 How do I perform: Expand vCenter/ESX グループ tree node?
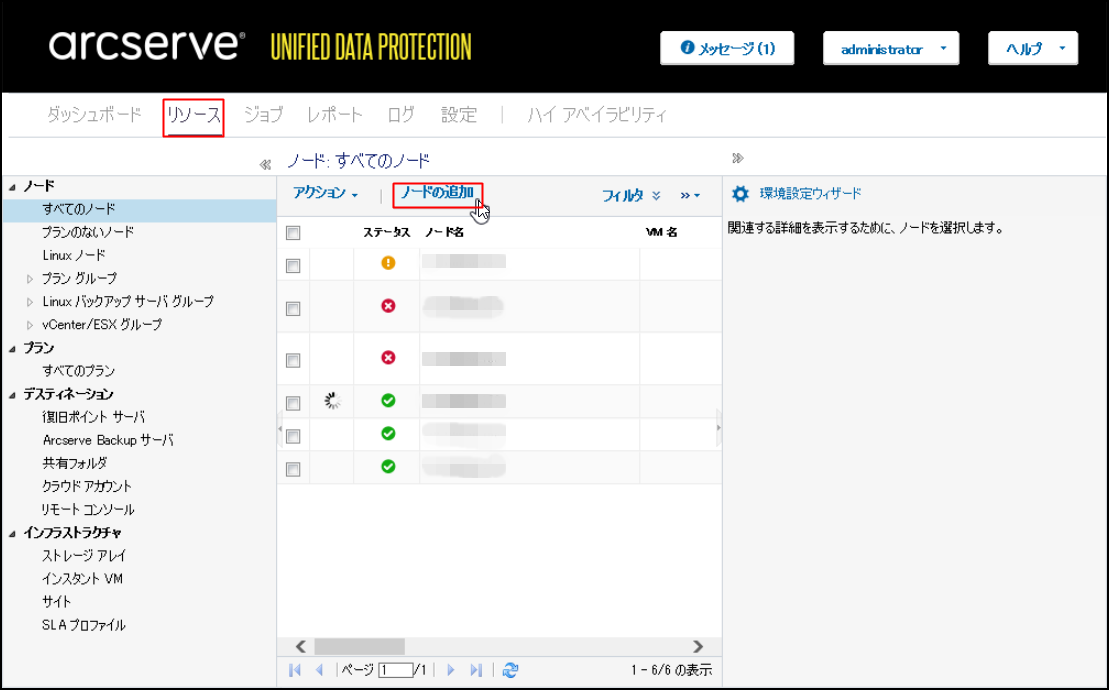coord(30,325)
